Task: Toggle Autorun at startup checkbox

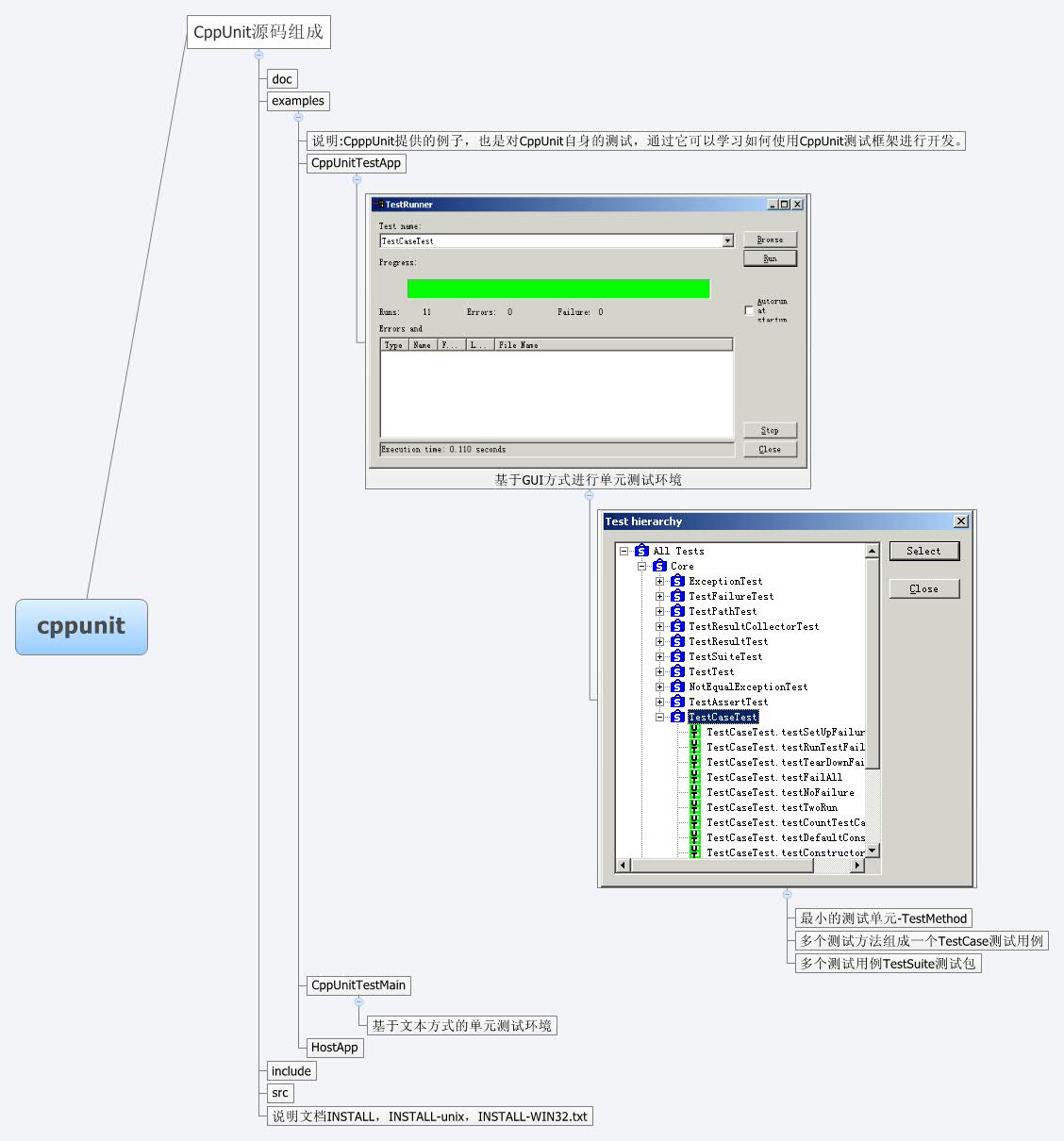Action: (x=749, y=310)
